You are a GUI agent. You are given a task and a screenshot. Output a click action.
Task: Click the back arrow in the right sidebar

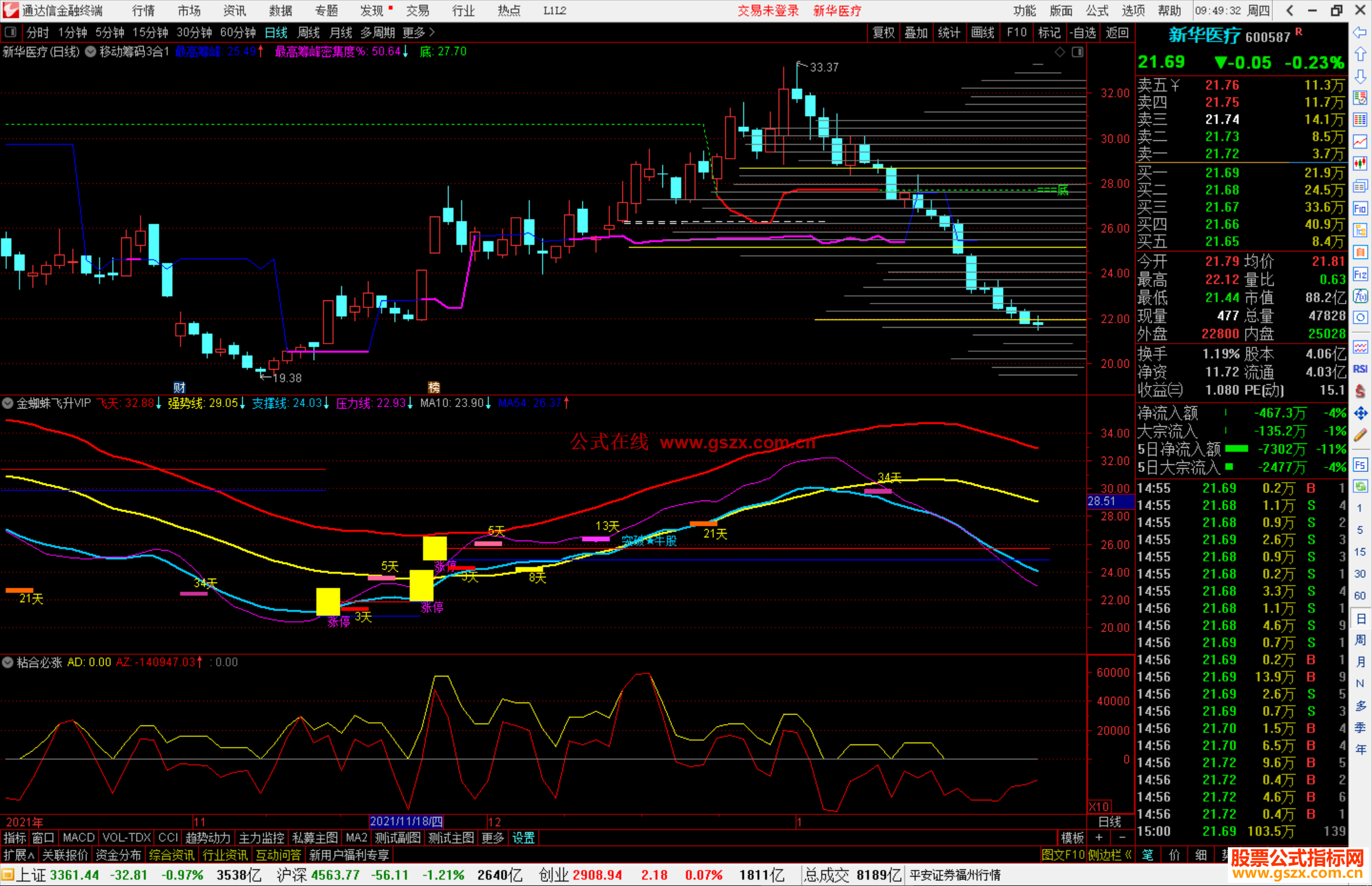click(x=1360, y=32)
